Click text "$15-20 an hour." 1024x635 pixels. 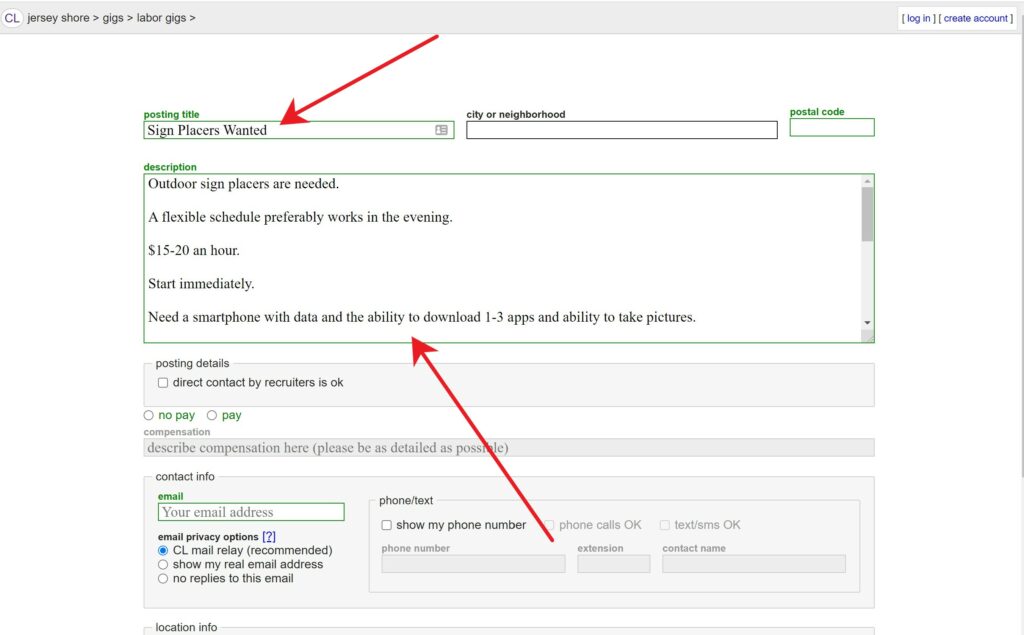pyautogui.click(x=194, y=250)
